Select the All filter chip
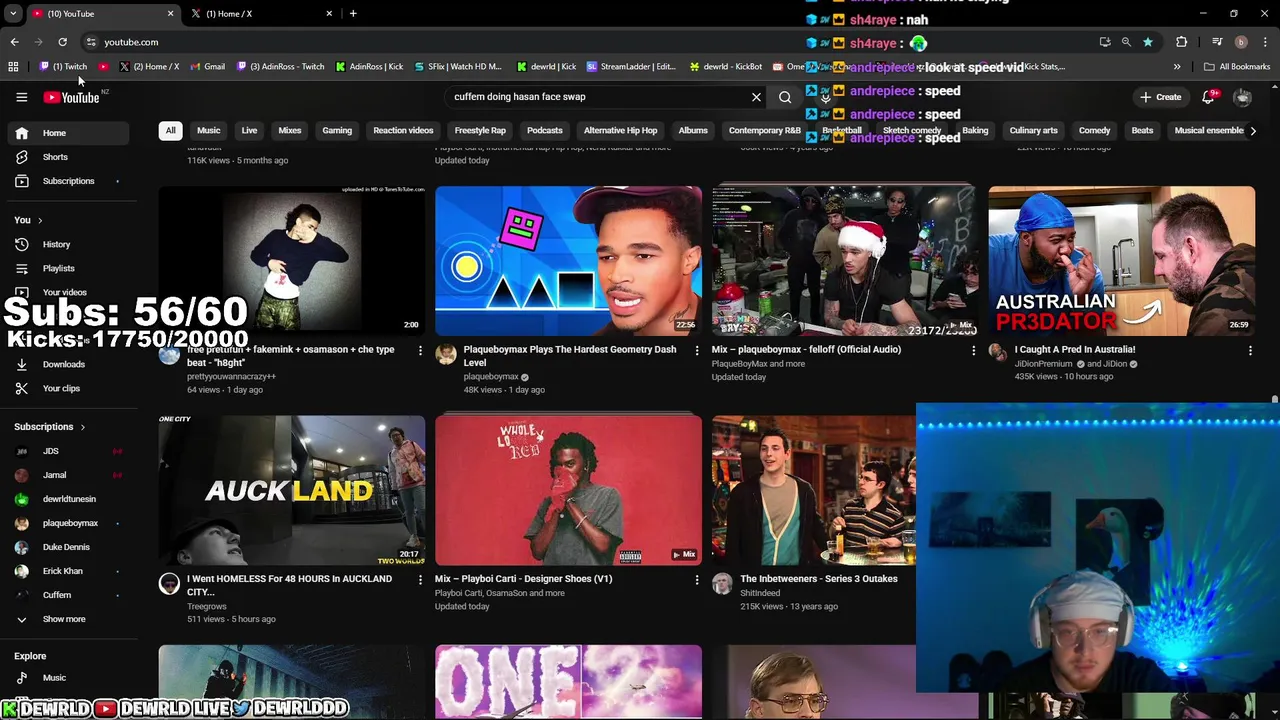1280x720 pixels. point(170,130)
